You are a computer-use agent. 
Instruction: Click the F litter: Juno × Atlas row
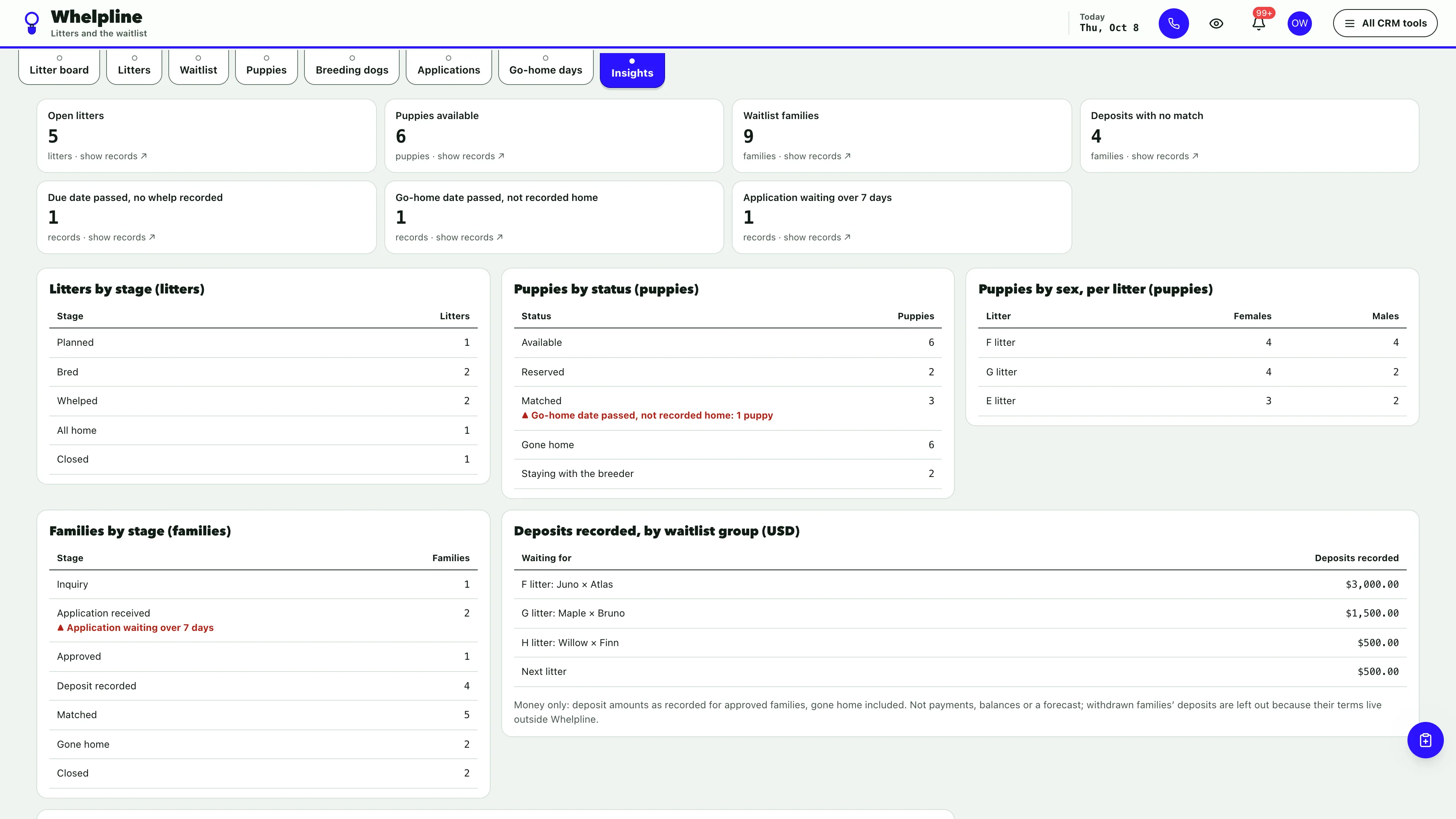960,584
